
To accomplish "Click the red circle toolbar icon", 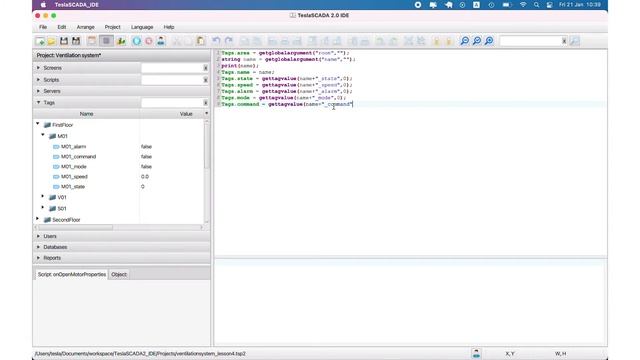I will tap(149, 41).
